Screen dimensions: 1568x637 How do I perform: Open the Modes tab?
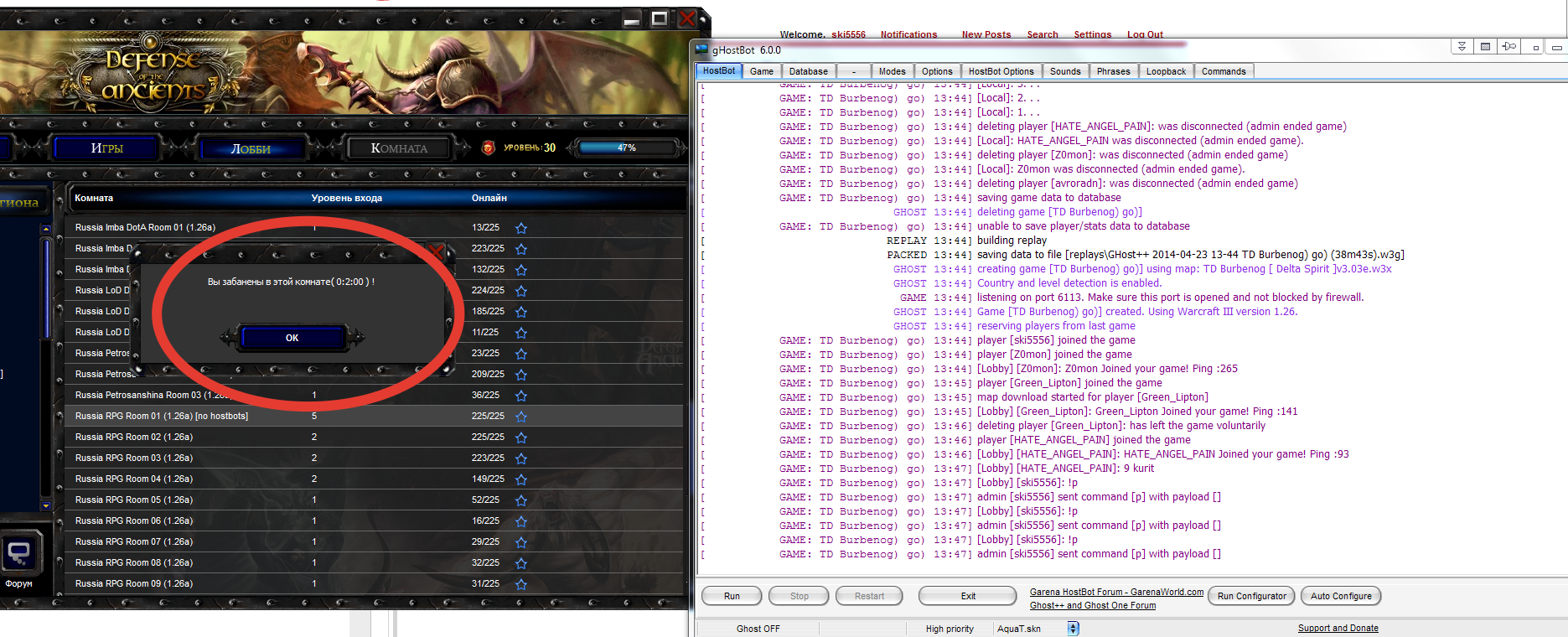click(x=892, y=71)
